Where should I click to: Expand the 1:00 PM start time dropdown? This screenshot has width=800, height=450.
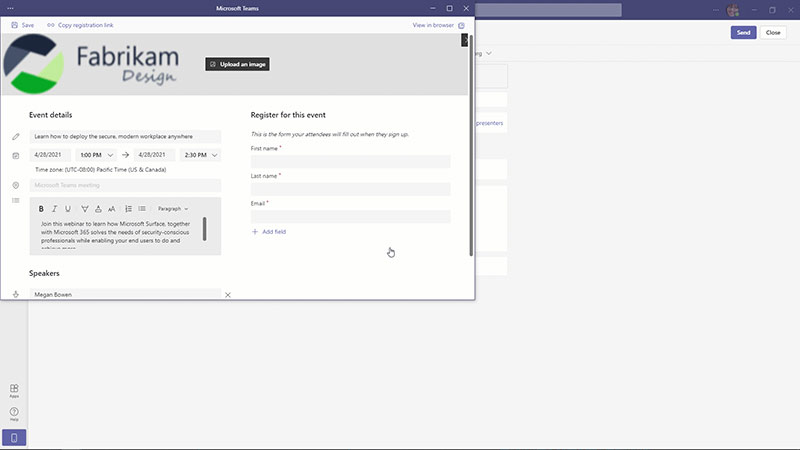[97, 155]
